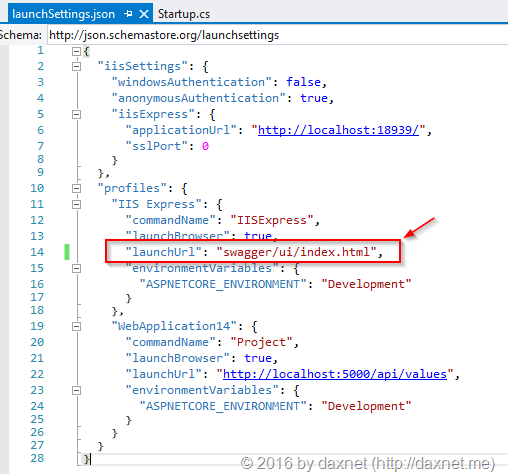This screenshot has width=508, height=474.
Task: Click the "swagger/ui/index.html" value
Action: pyautogui.click(x=296, y=252)
